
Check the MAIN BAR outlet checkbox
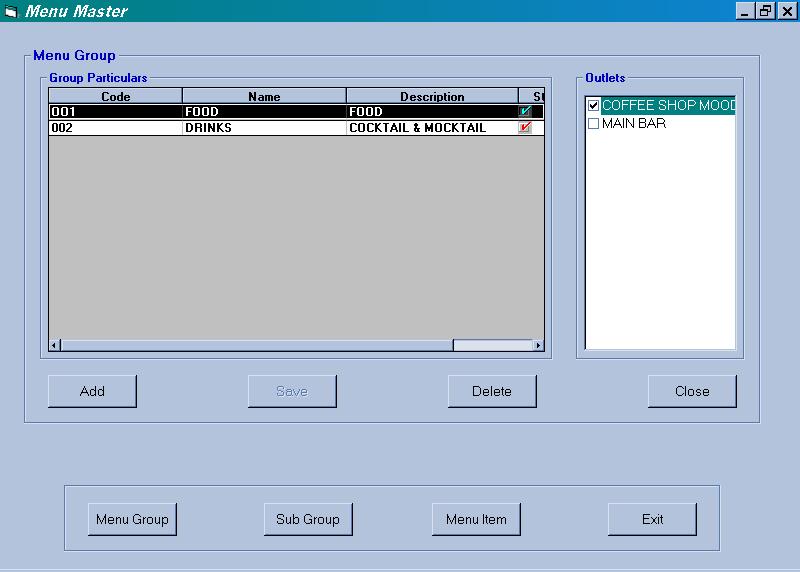coord(593,123)
